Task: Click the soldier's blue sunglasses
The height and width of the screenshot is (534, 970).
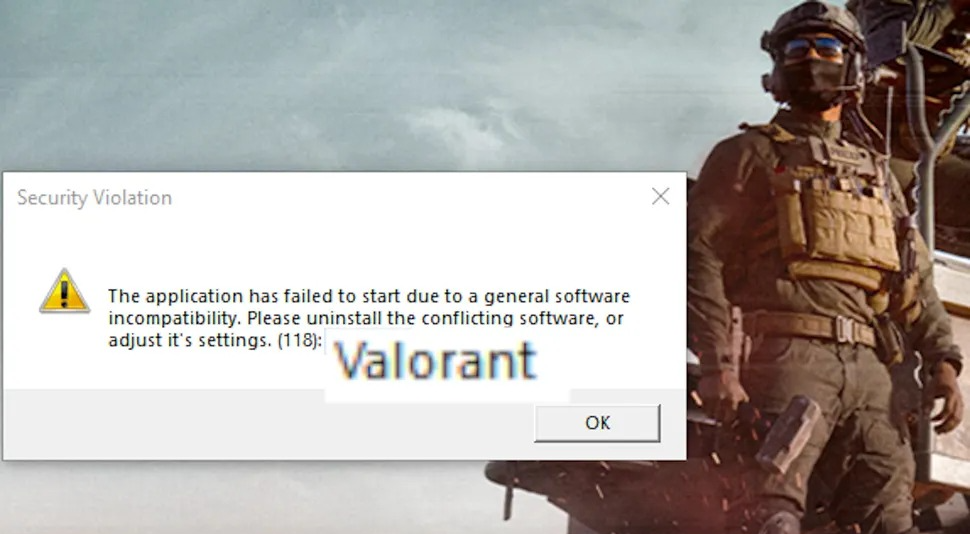Action: (813, 48)
